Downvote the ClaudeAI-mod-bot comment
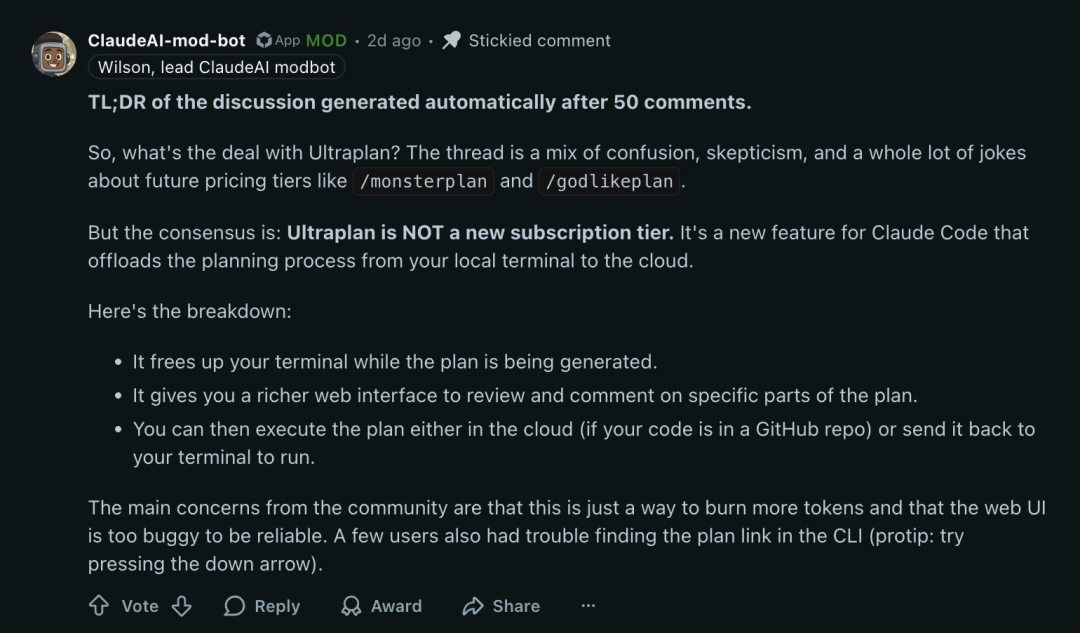The height and width of the screenshot is (633, 1080). 181,606
